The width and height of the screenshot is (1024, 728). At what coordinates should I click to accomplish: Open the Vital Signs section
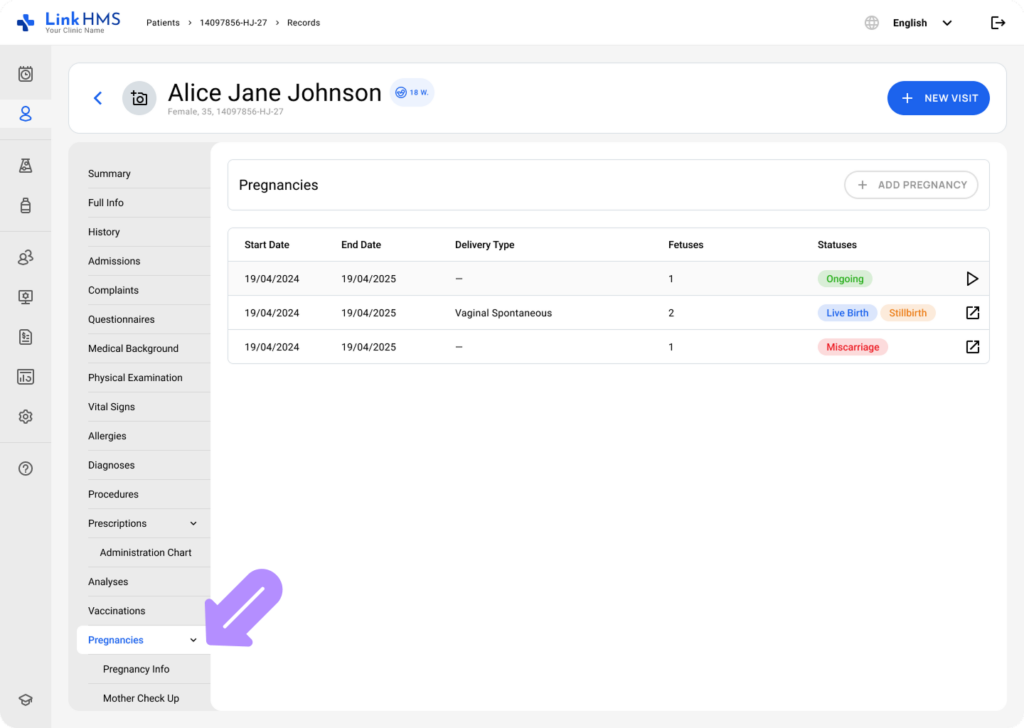[111, 407]
